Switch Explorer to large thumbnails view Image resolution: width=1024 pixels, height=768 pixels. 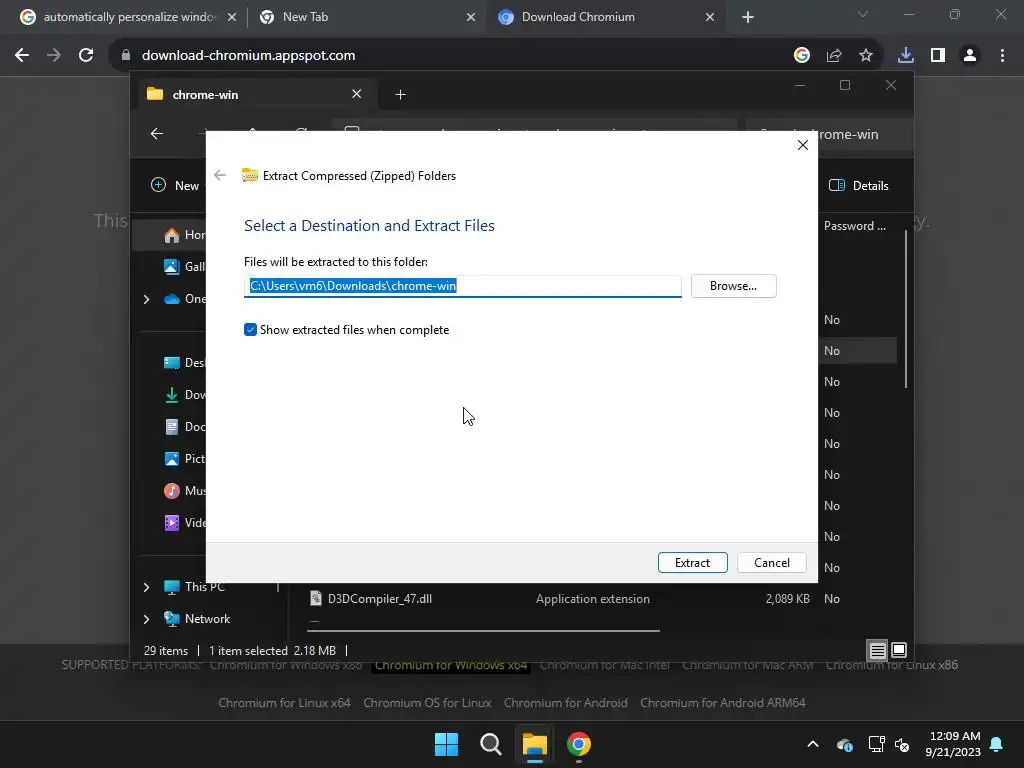coord(899,650)
